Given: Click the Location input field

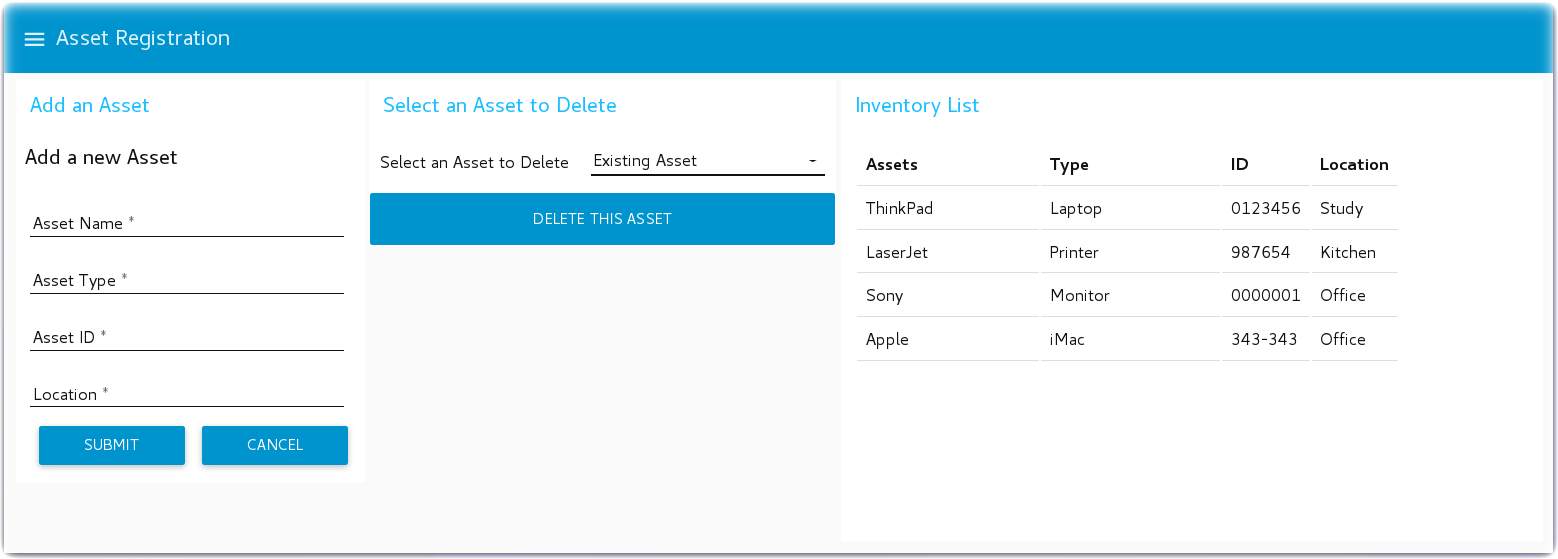Looking at the screenshot, I should pos(187,395).
